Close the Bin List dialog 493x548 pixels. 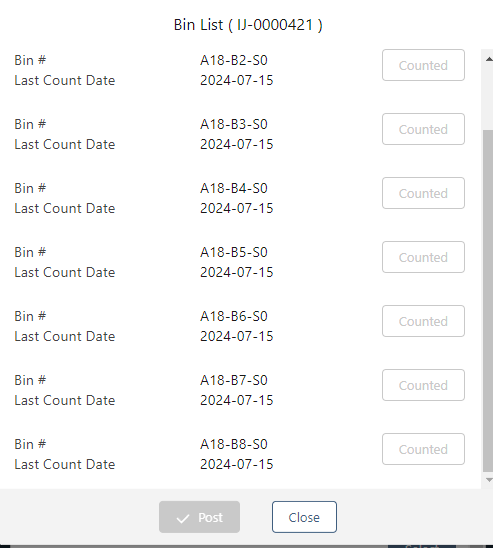pyautogui.click(x=304, y=517)
